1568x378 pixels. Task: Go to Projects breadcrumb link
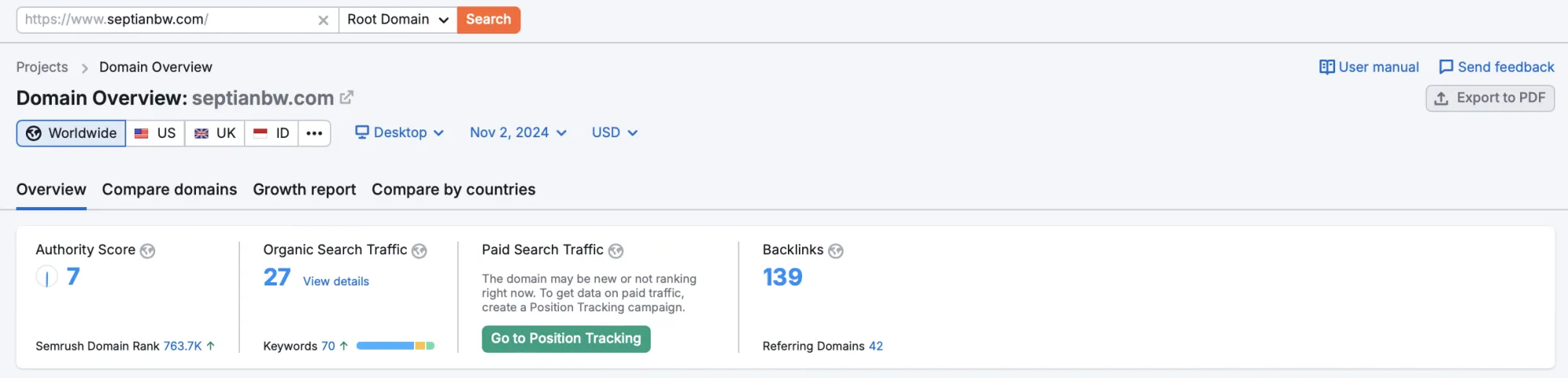tap(42, 67)
